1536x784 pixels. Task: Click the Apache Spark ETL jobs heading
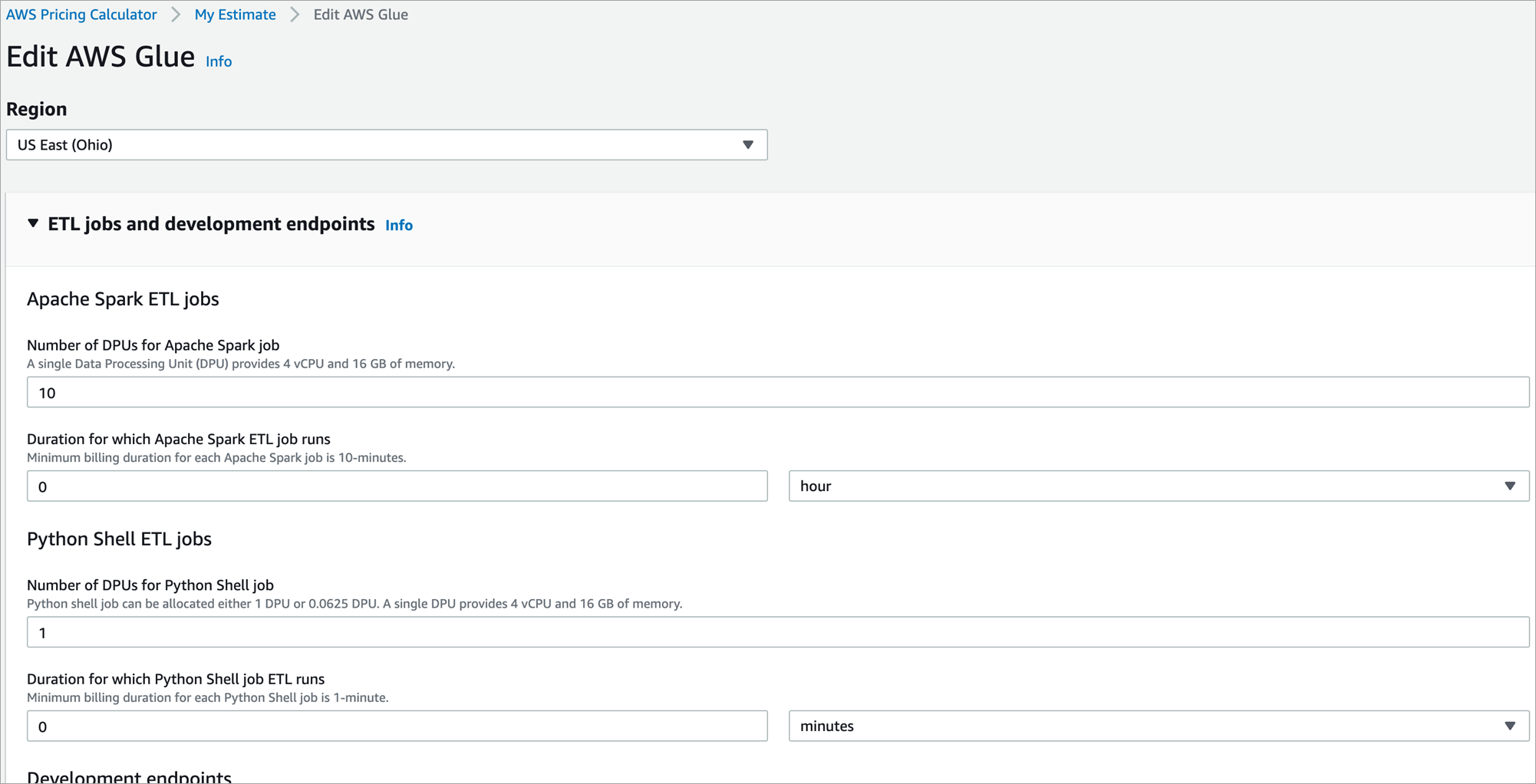[x=123, y=299]
